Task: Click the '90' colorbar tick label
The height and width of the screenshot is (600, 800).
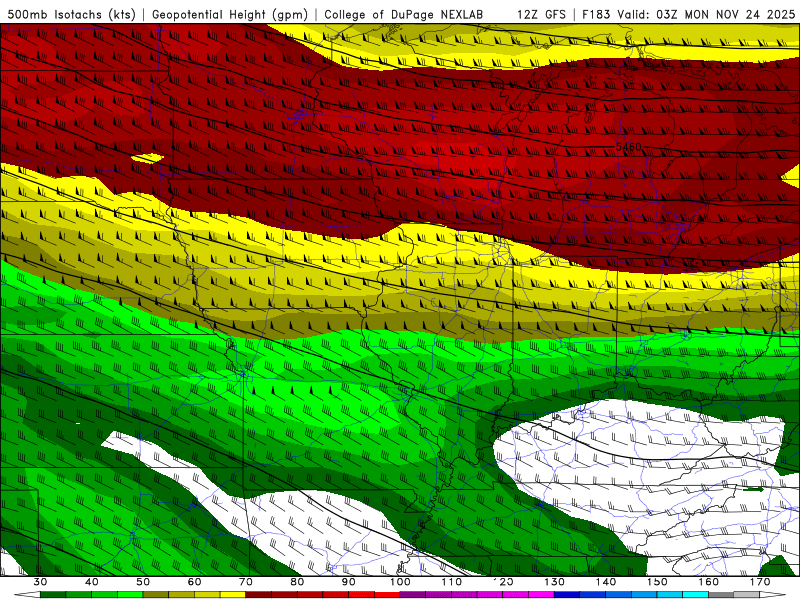Action: [x=349, y=582]
